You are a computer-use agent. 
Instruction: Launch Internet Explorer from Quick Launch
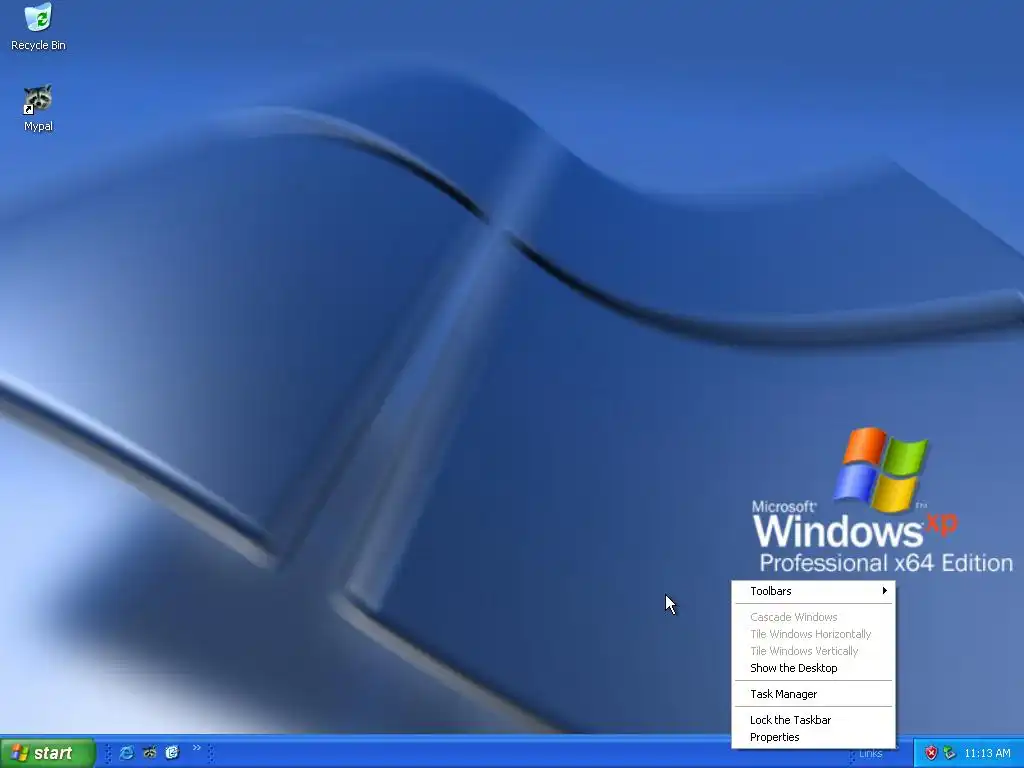click(127, 753)
